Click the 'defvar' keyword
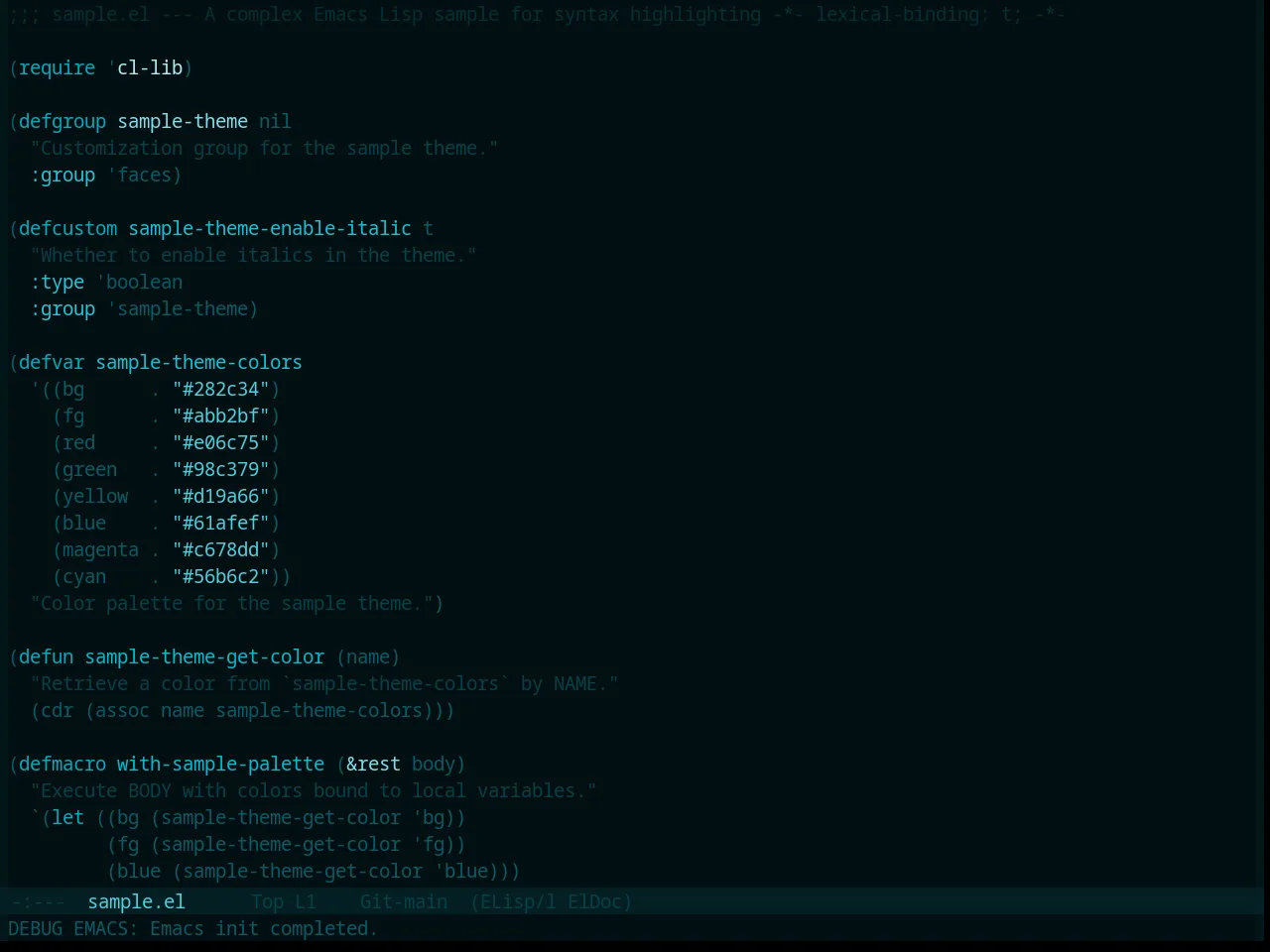Screen dimensions: 1270x952 click(52, 362)
